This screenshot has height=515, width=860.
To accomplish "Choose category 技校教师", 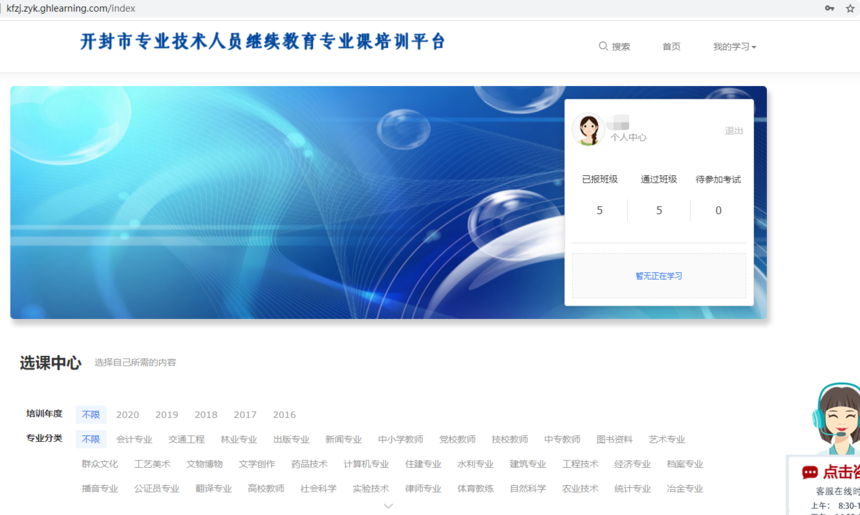I will click(510, 439).
